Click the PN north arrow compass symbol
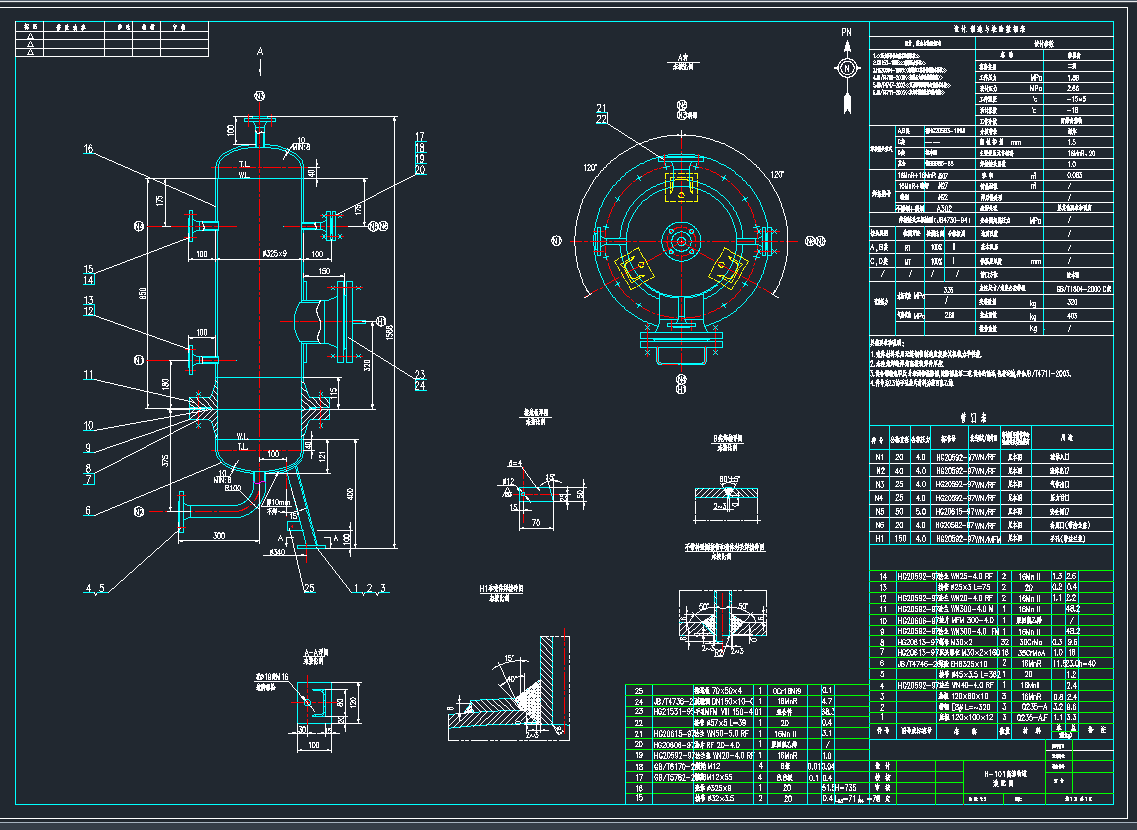 click(847, 68)
